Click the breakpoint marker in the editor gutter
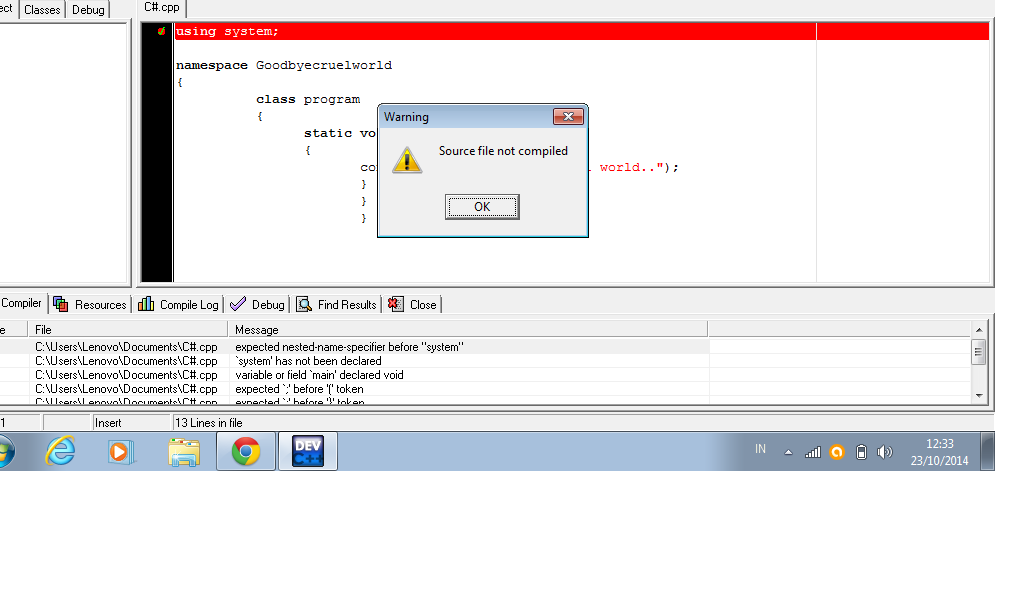Screen dimensions: 1024x600 coord(161,31)
